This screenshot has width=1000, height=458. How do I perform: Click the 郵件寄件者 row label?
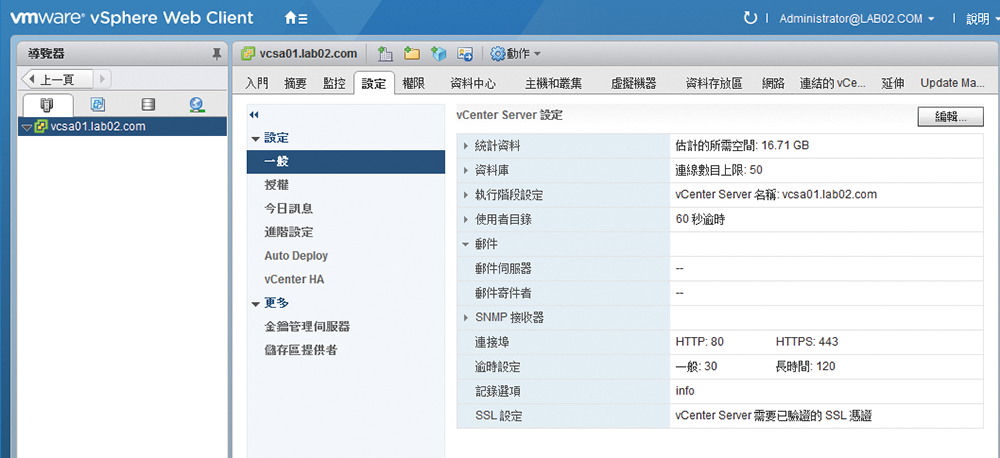pos(503,293)
